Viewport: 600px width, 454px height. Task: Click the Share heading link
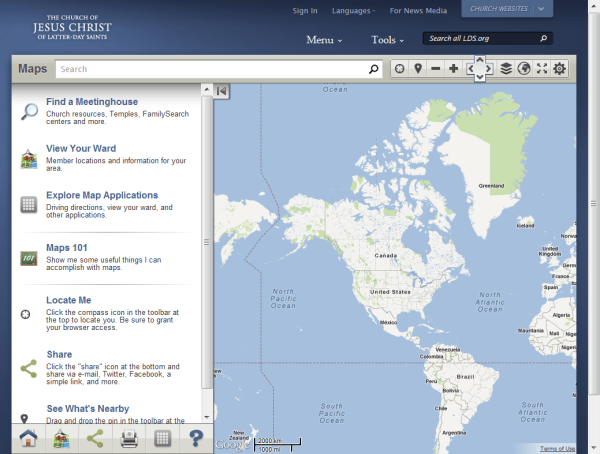click(59, 354)
